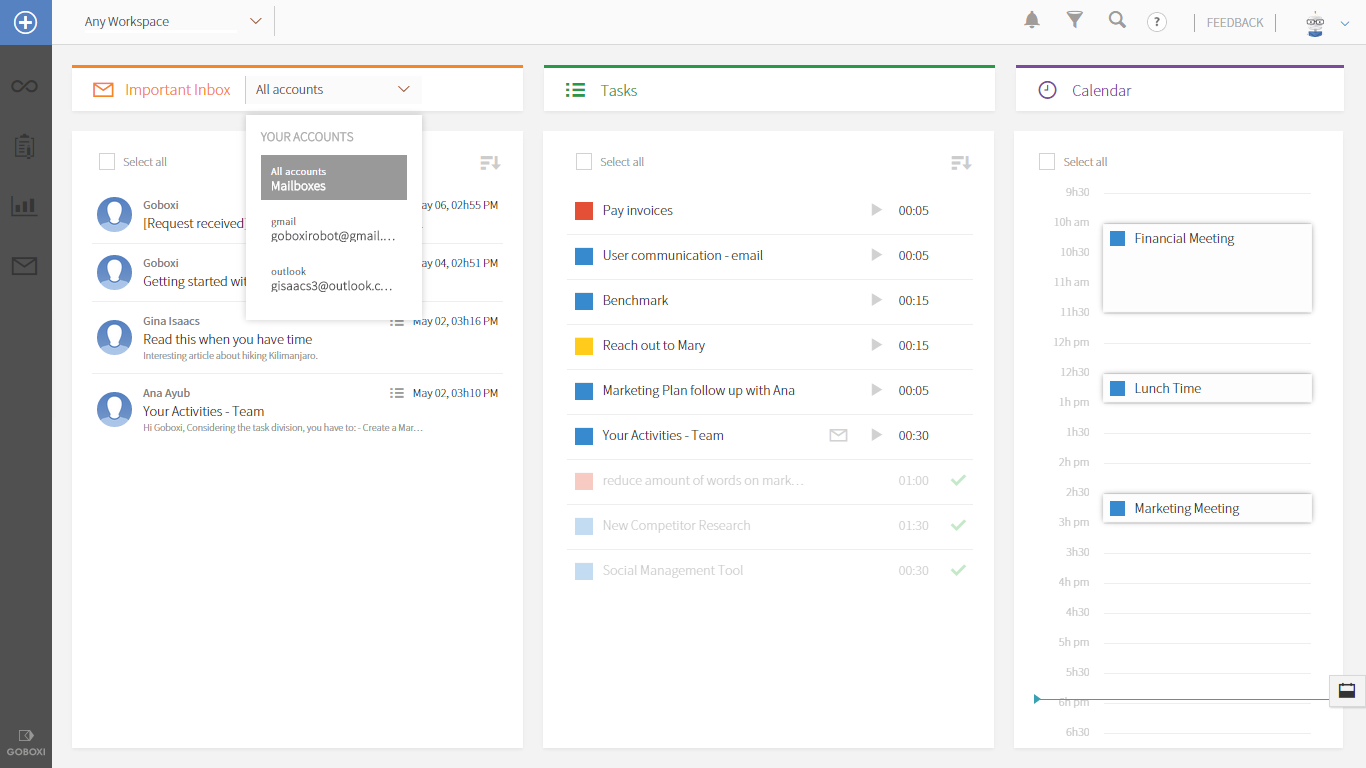1366x768 pixels.
Task: Collapse the All accounts dropdown
Action: 403,90
